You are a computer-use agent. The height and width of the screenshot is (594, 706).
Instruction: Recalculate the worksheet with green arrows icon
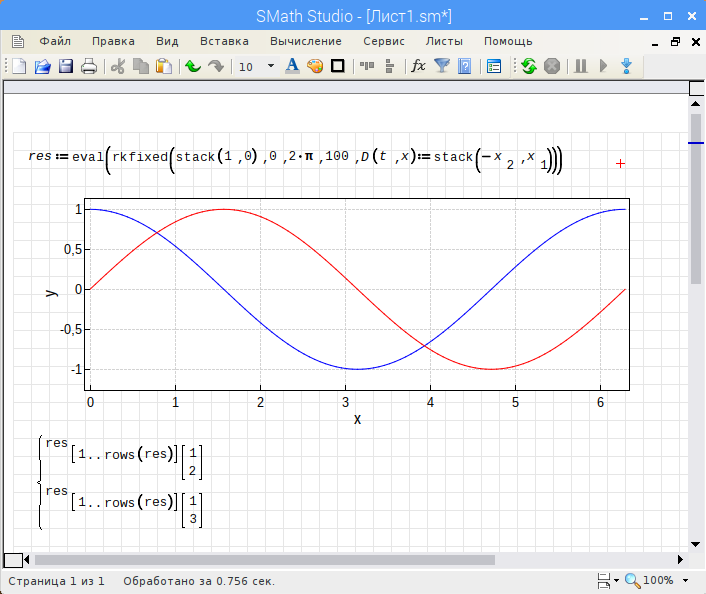528,66
